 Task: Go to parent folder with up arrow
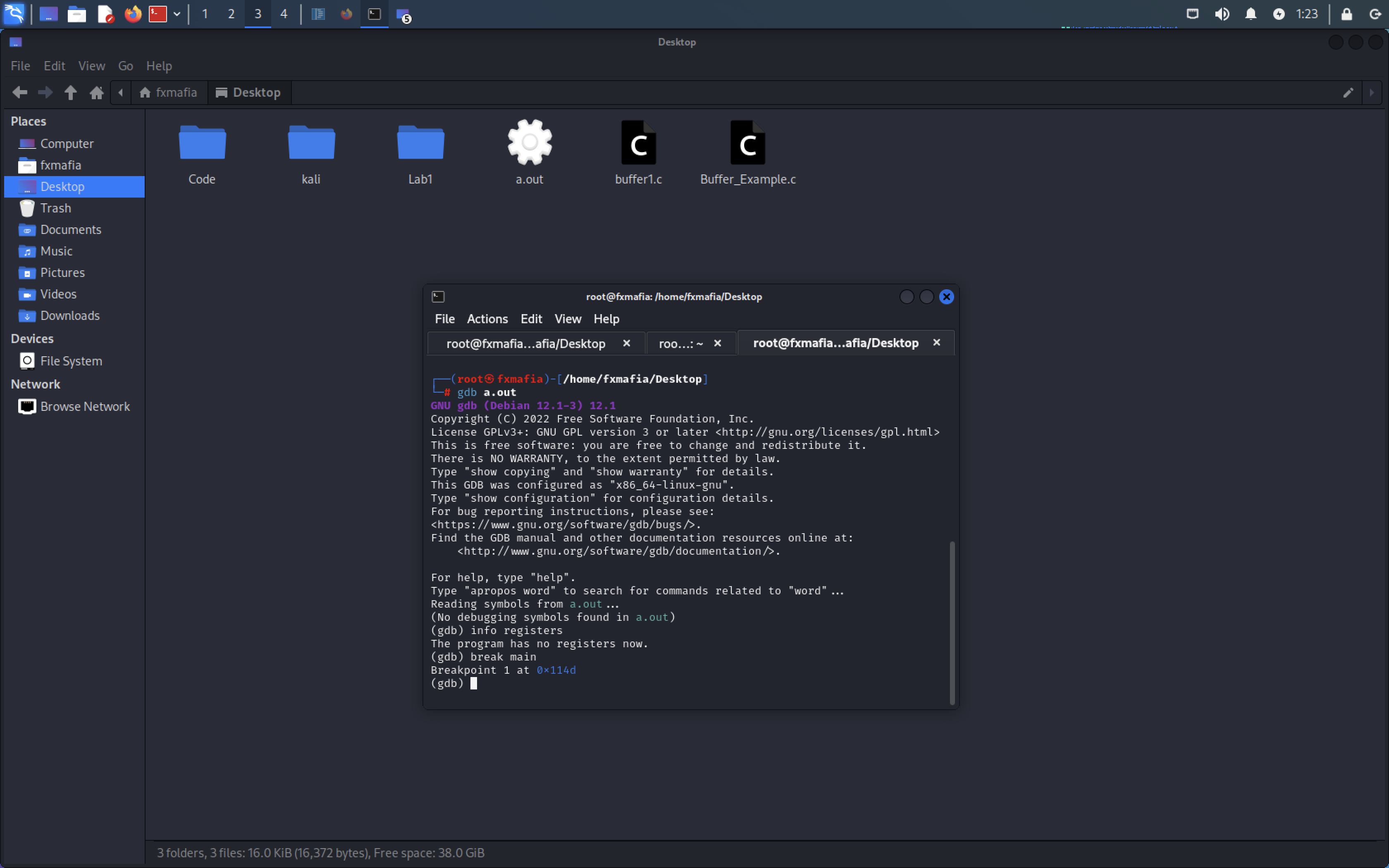(x=71, y=93)
